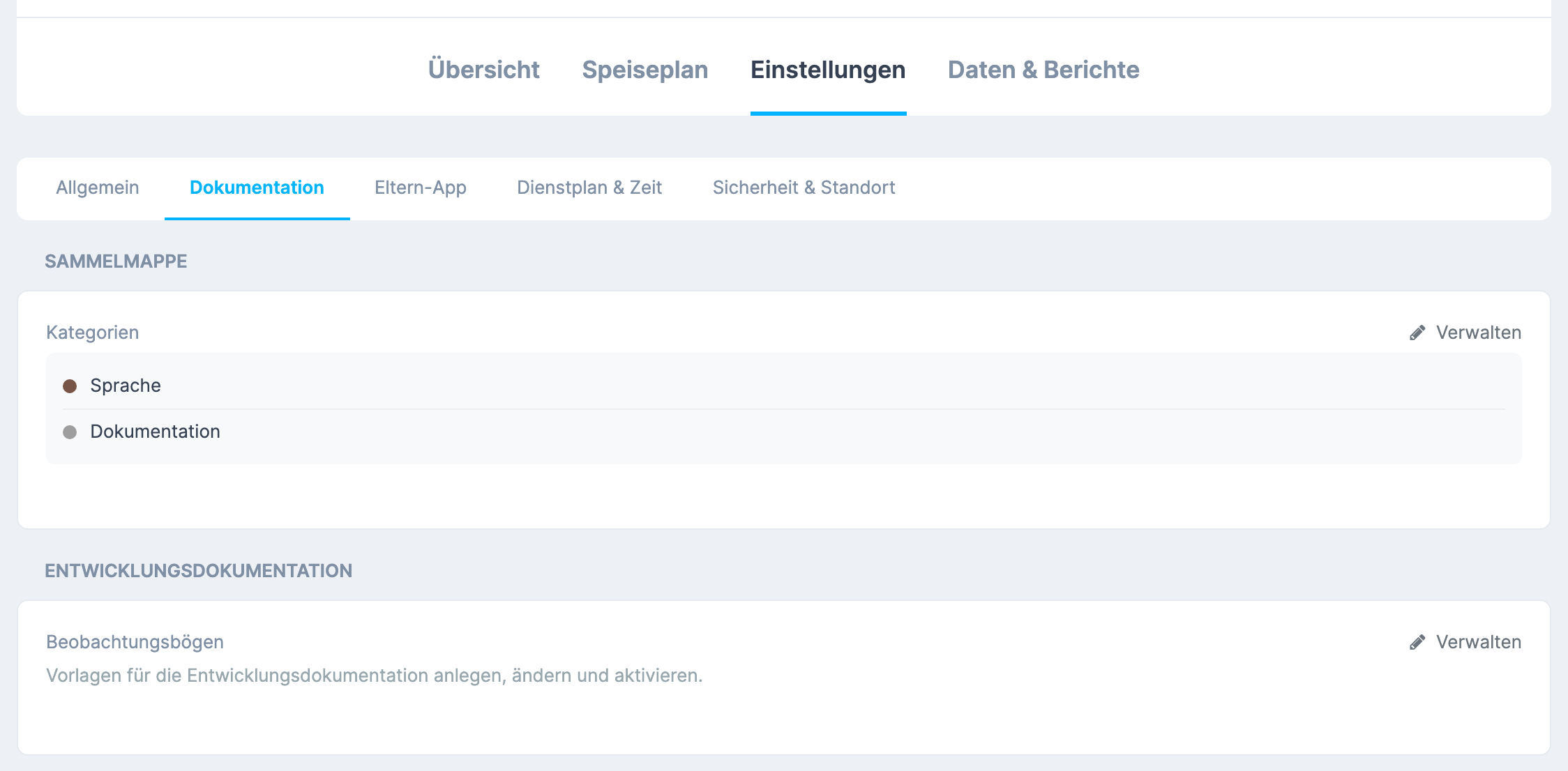This screenshot has height=771, width=1568.
Task: Select the Sprache category row
Action: pyautogui.click(x=784, y=385)
